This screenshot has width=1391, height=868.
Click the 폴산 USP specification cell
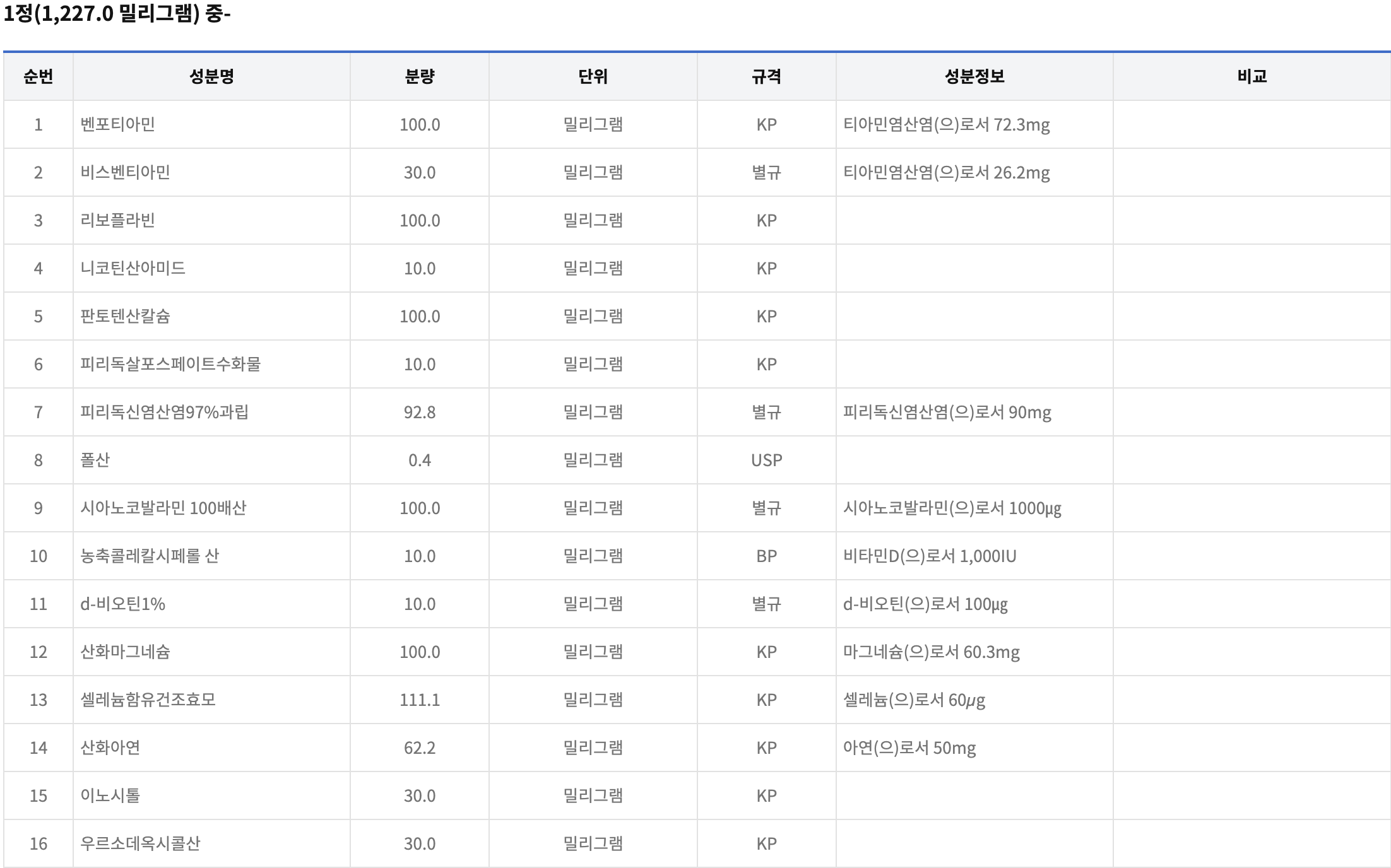coord(766,460)
